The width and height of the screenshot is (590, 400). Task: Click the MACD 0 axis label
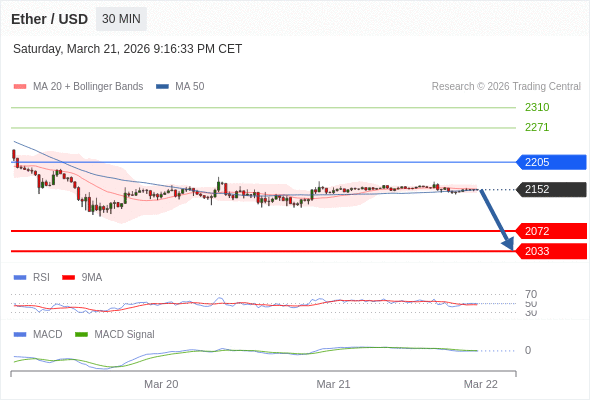[528, 350]
